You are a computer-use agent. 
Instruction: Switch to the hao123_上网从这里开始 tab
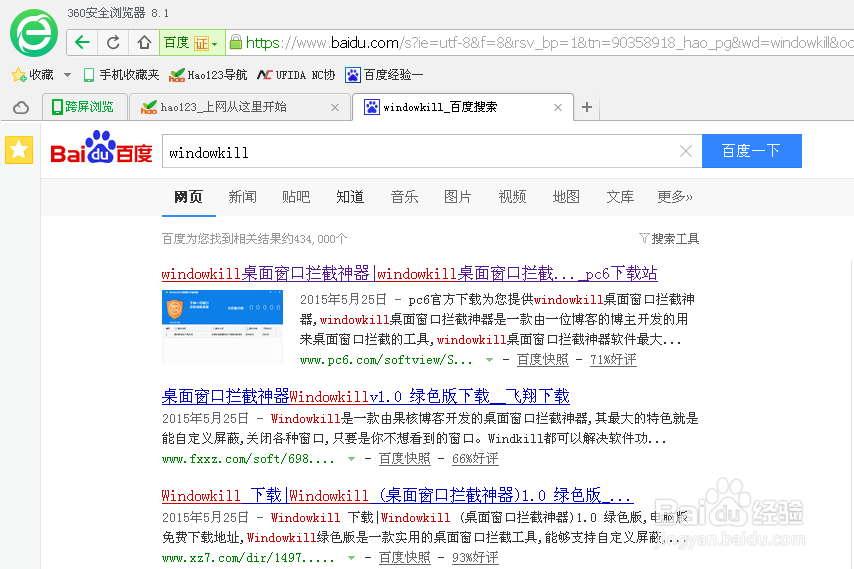coord(240,107)
